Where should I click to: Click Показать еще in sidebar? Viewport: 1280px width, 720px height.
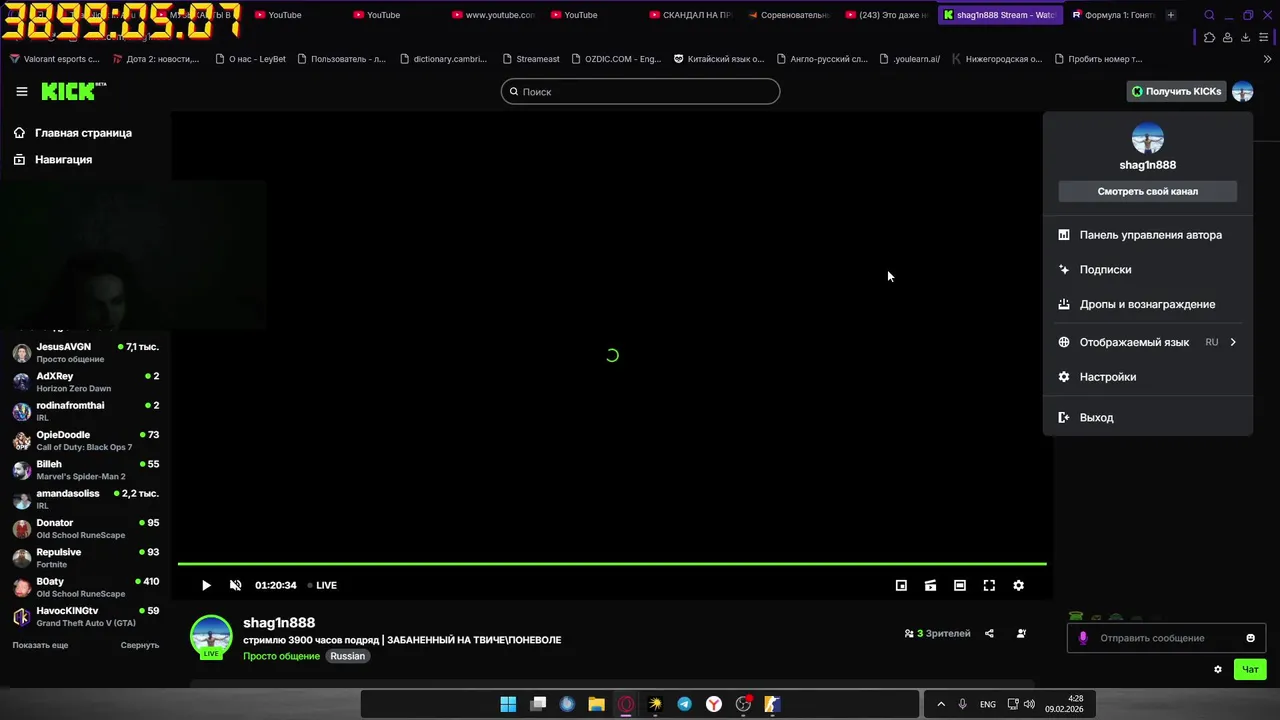[40, 645]
